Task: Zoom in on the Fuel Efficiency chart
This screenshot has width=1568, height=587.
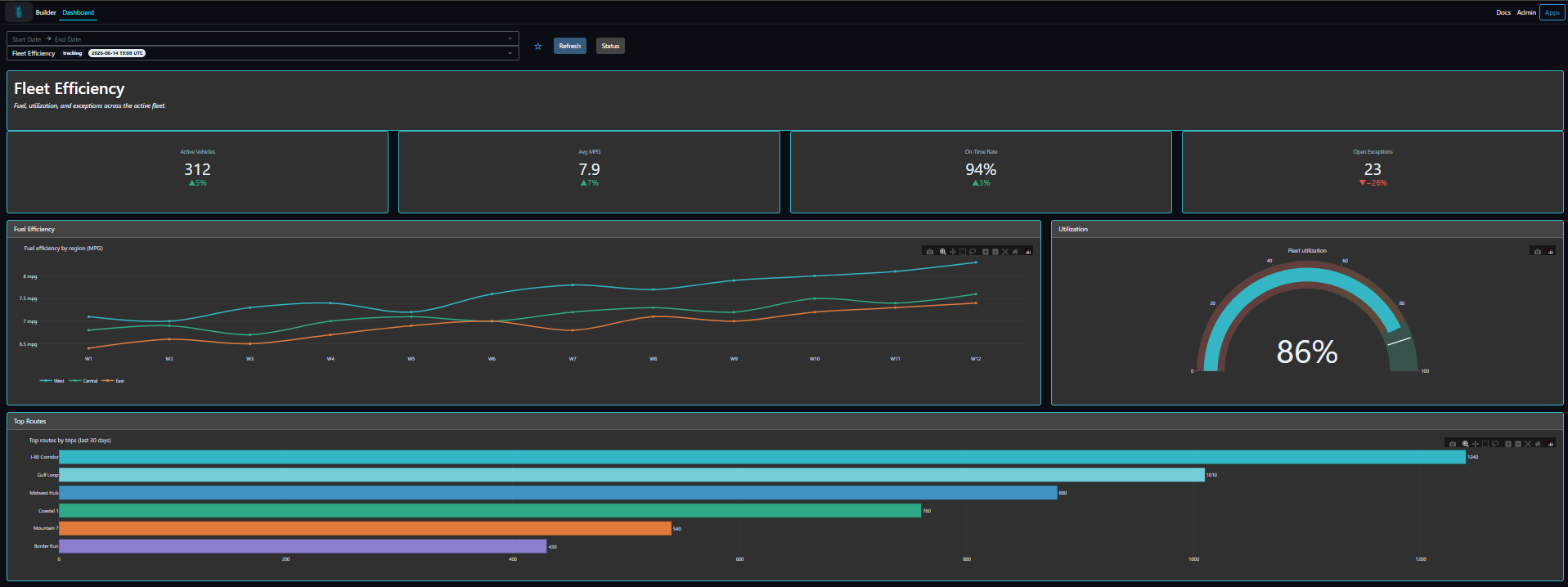Action: coord(986,252)
